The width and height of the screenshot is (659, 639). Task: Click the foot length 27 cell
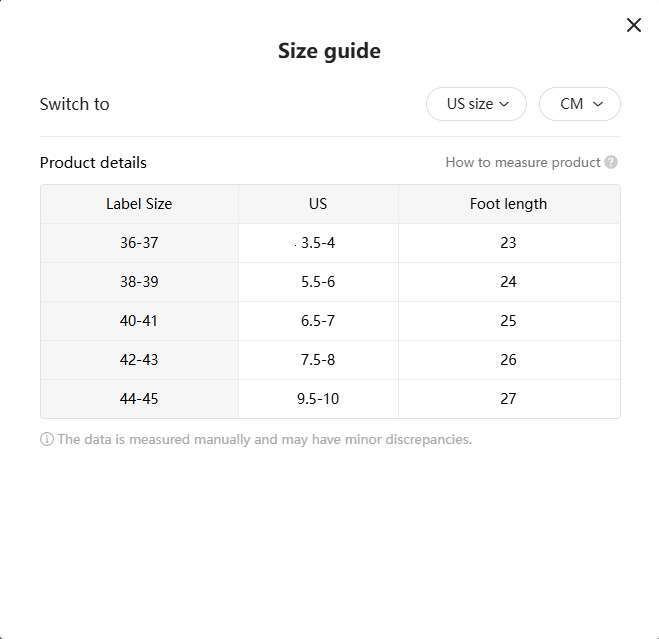[508, 399]
